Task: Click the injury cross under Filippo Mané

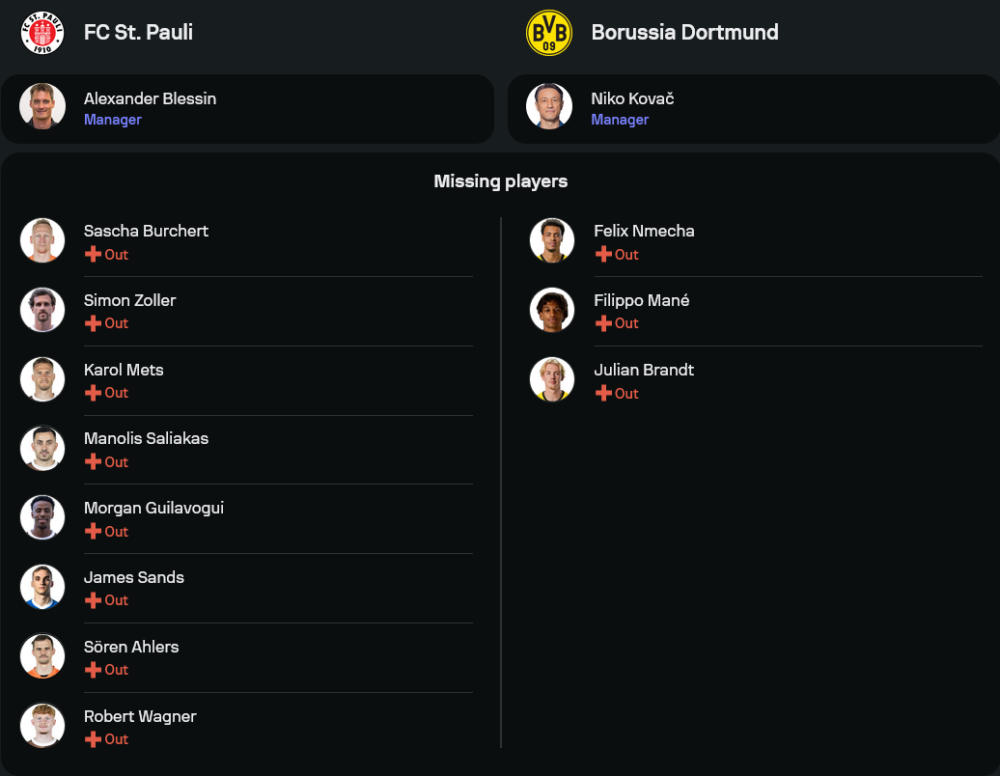Action: (603, 323)
